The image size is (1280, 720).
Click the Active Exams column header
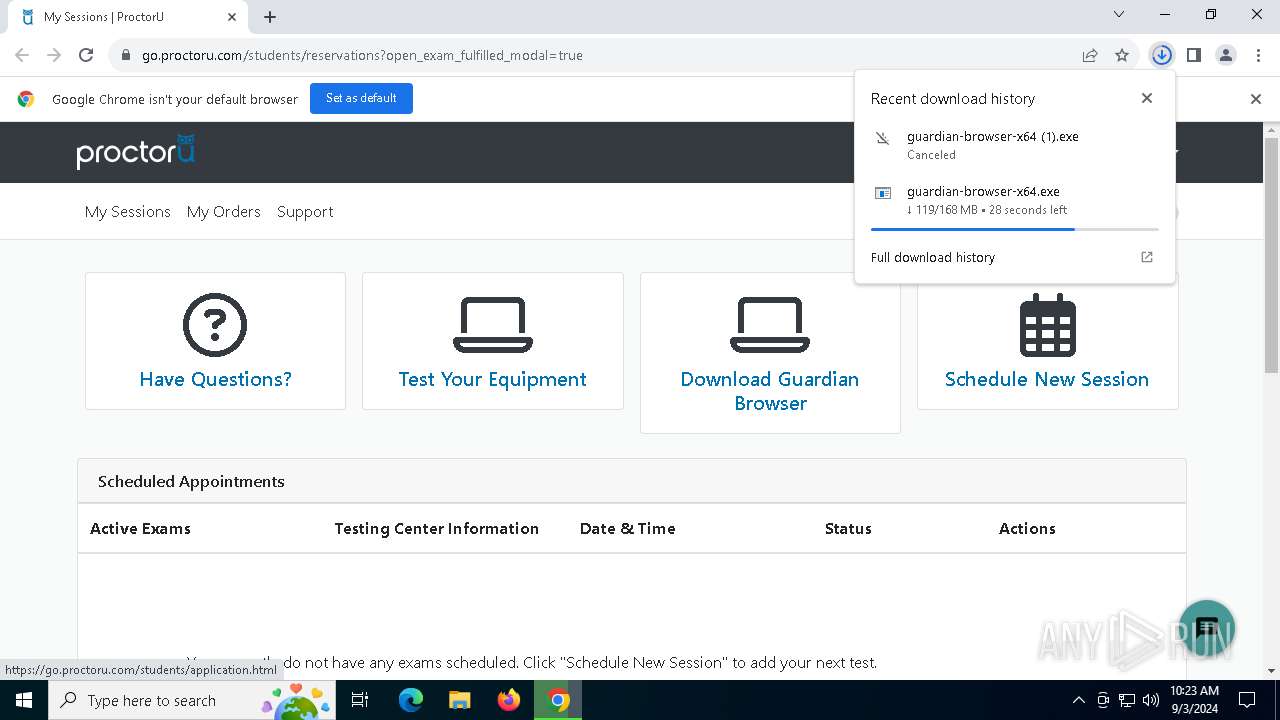coord(140,528)
